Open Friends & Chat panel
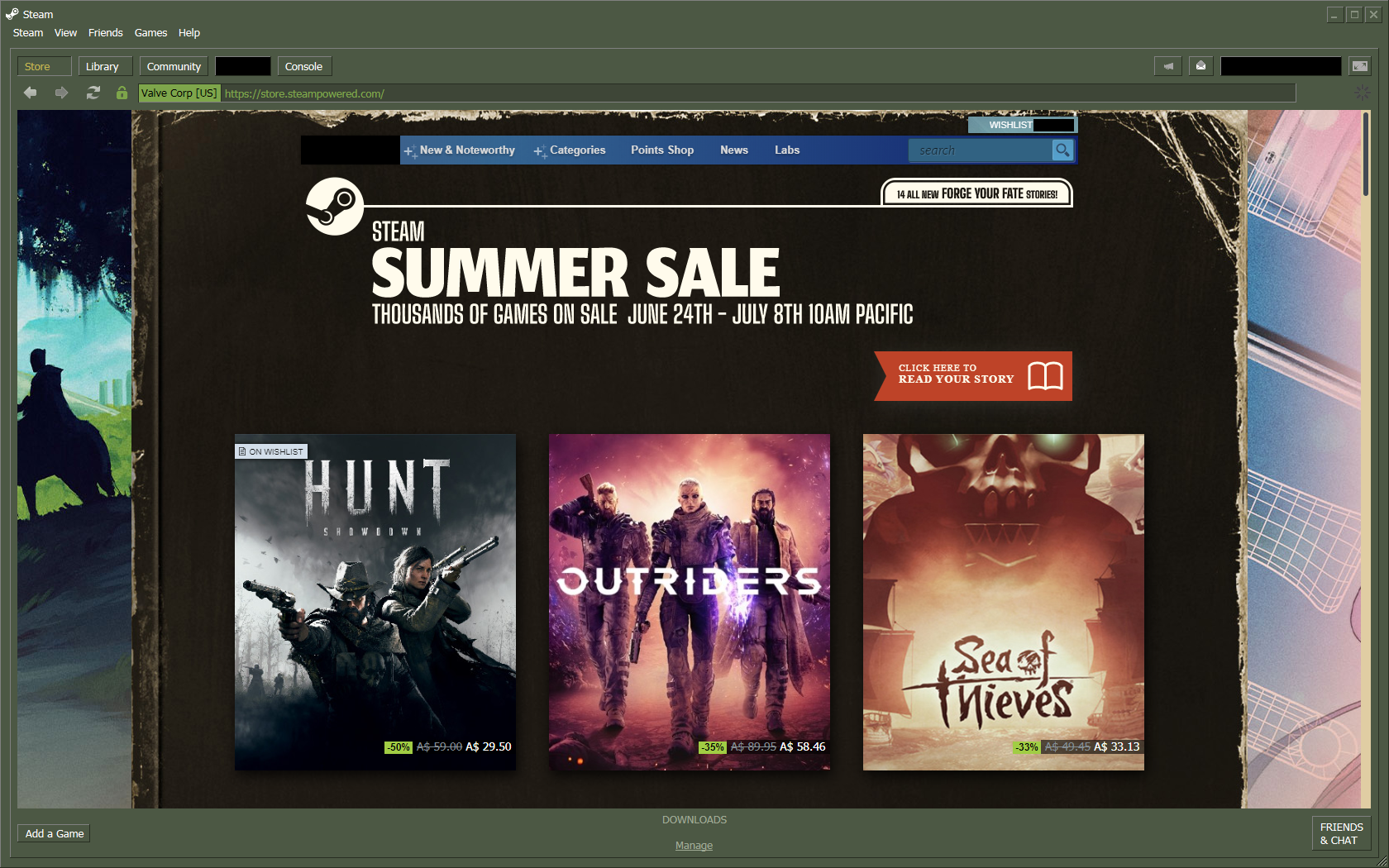Image resolution: width=1389 pixels, height=868 pixels. click(1341, 833)
